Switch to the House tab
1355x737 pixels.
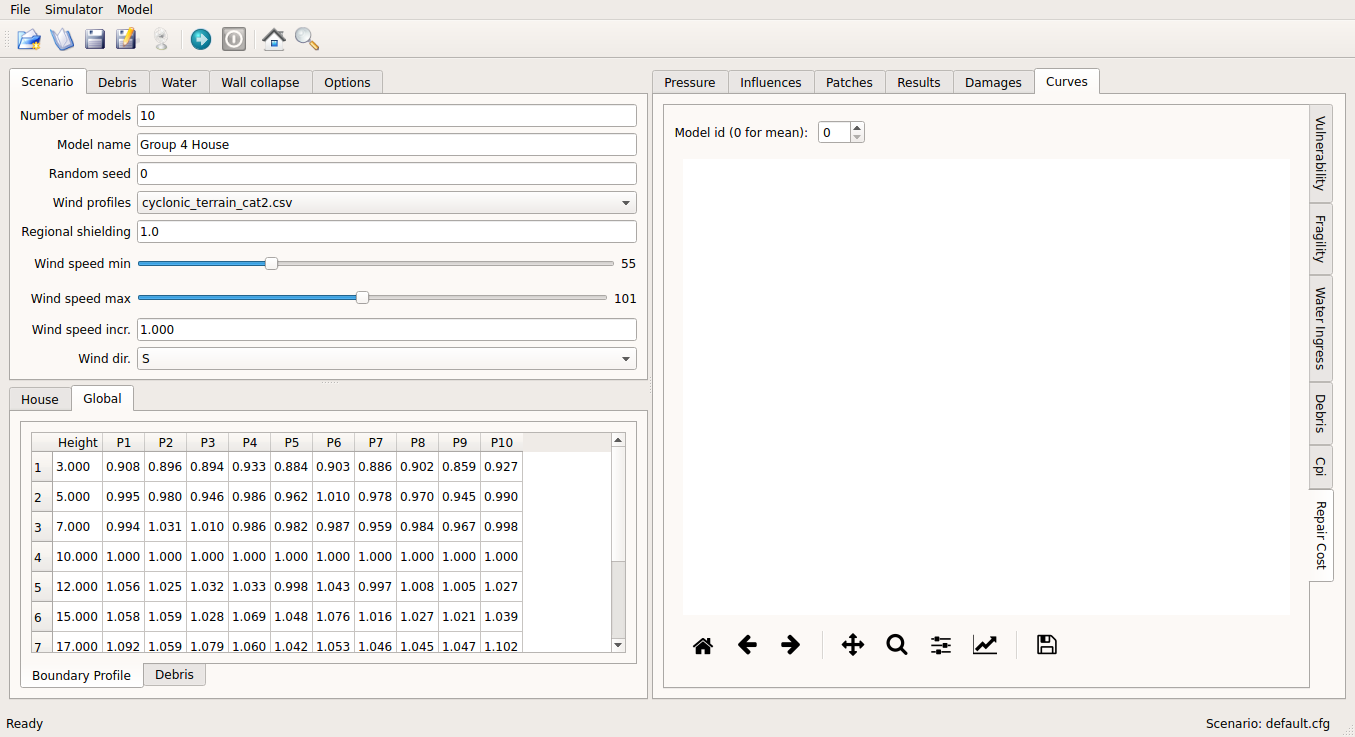point(40,399)
